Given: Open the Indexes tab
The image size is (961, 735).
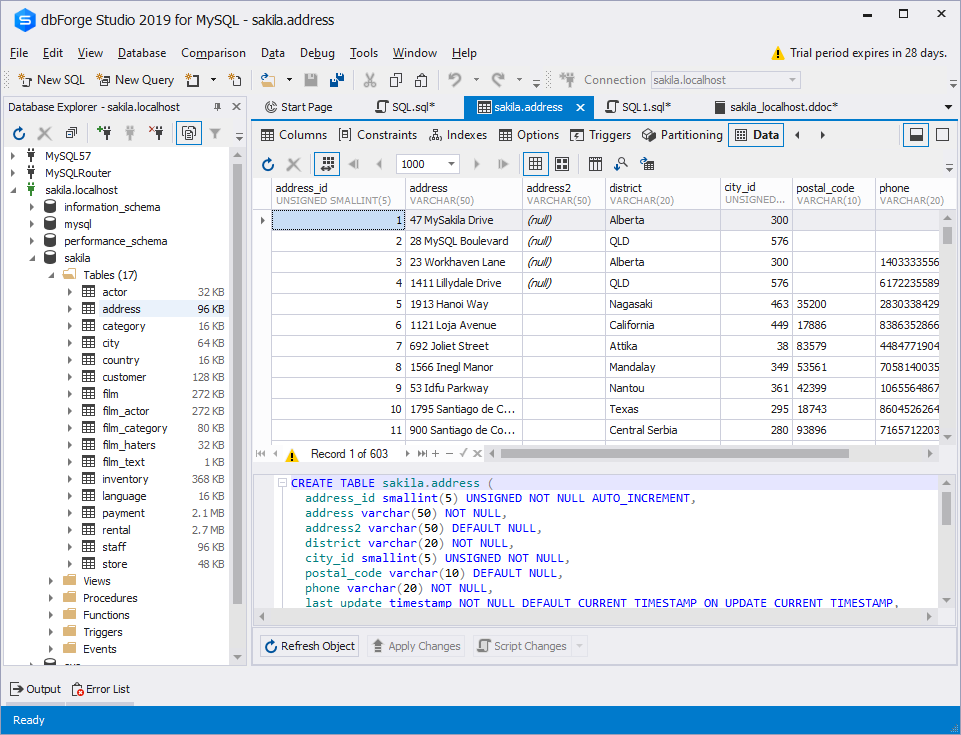Looking at the screenshot, I should pyautogui.click(x=458, y=135).
